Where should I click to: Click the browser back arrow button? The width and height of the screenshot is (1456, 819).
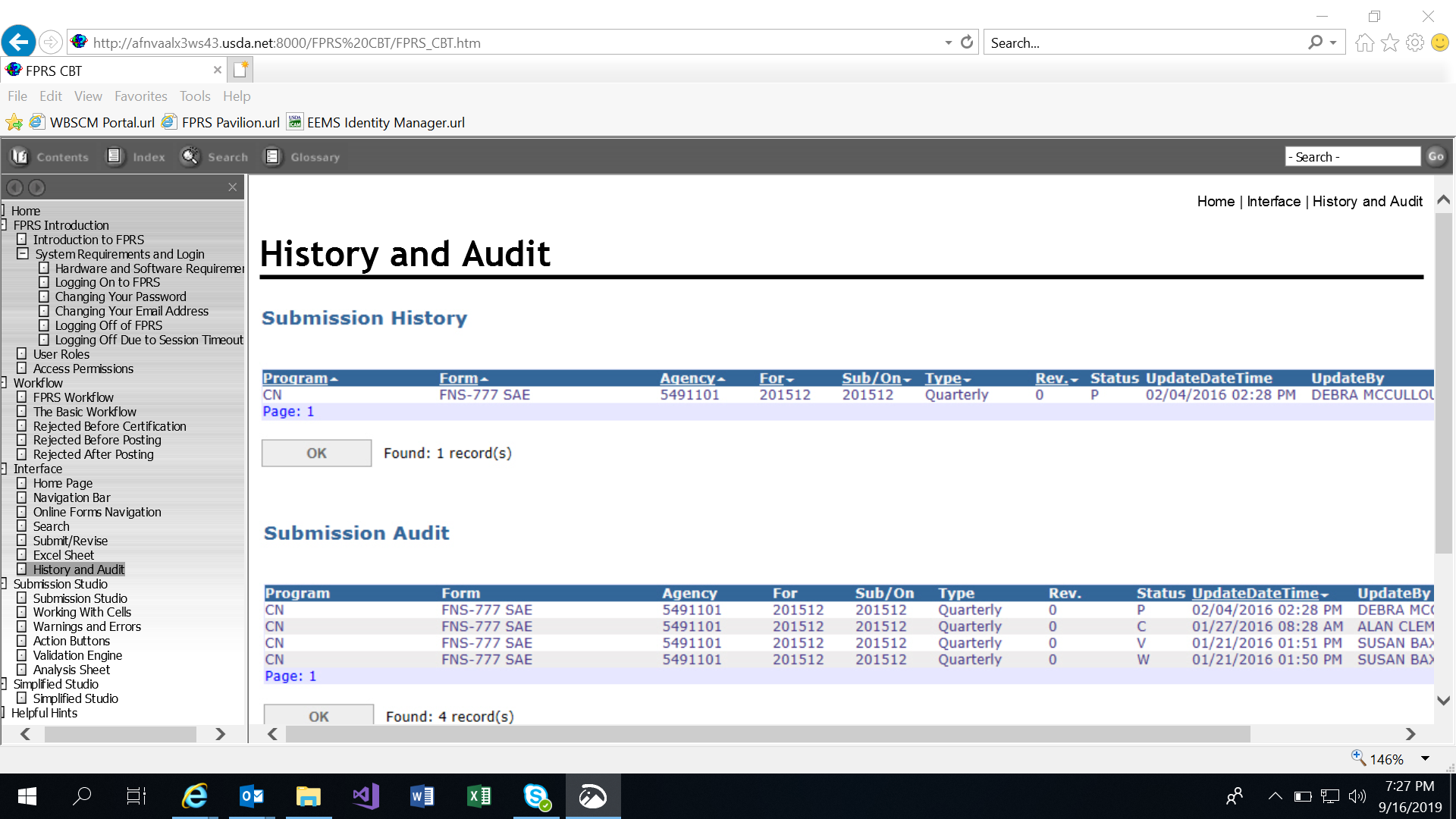[18, 42]
